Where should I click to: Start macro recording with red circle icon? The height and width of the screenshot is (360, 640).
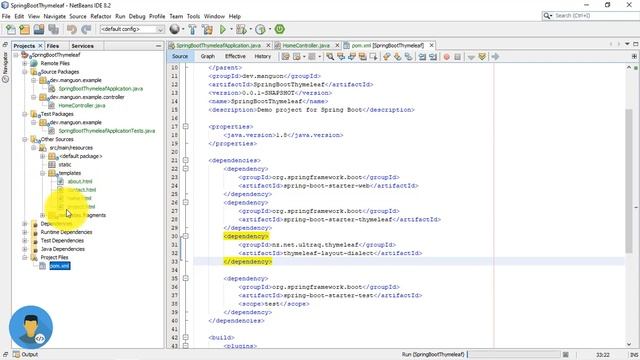447,57
